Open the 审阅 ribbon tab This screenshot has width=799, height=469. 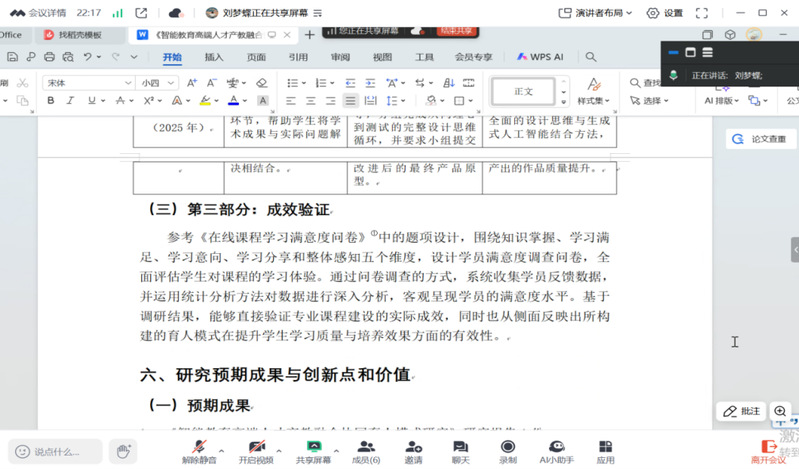341,58
